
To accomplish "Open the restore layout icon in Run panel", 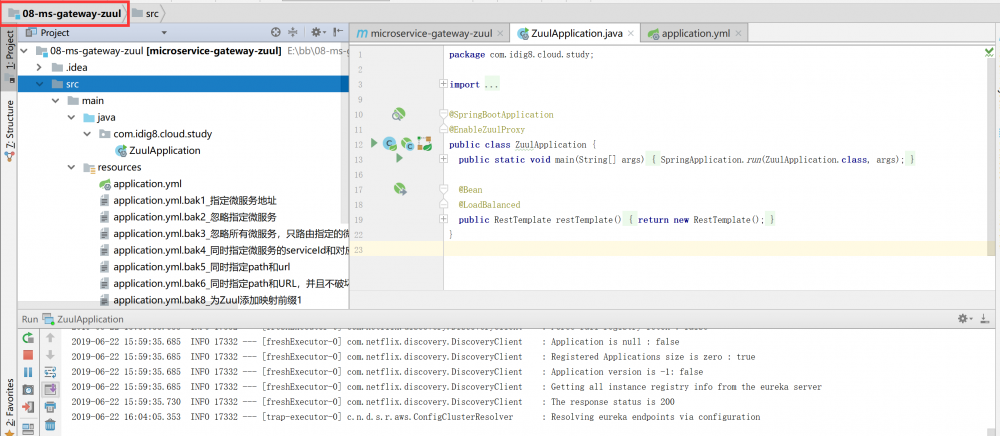I will (28, 428).
